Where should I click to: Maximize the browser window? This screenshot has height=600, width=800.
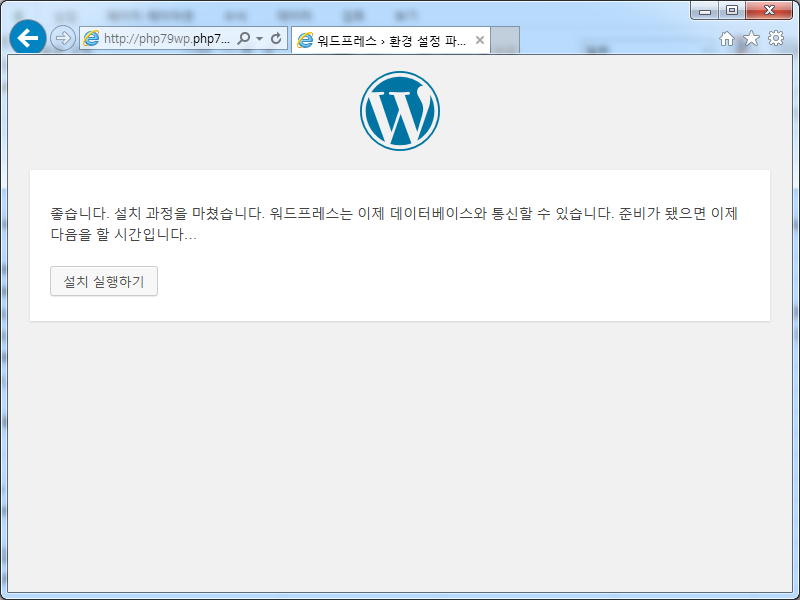coord(732,10)
